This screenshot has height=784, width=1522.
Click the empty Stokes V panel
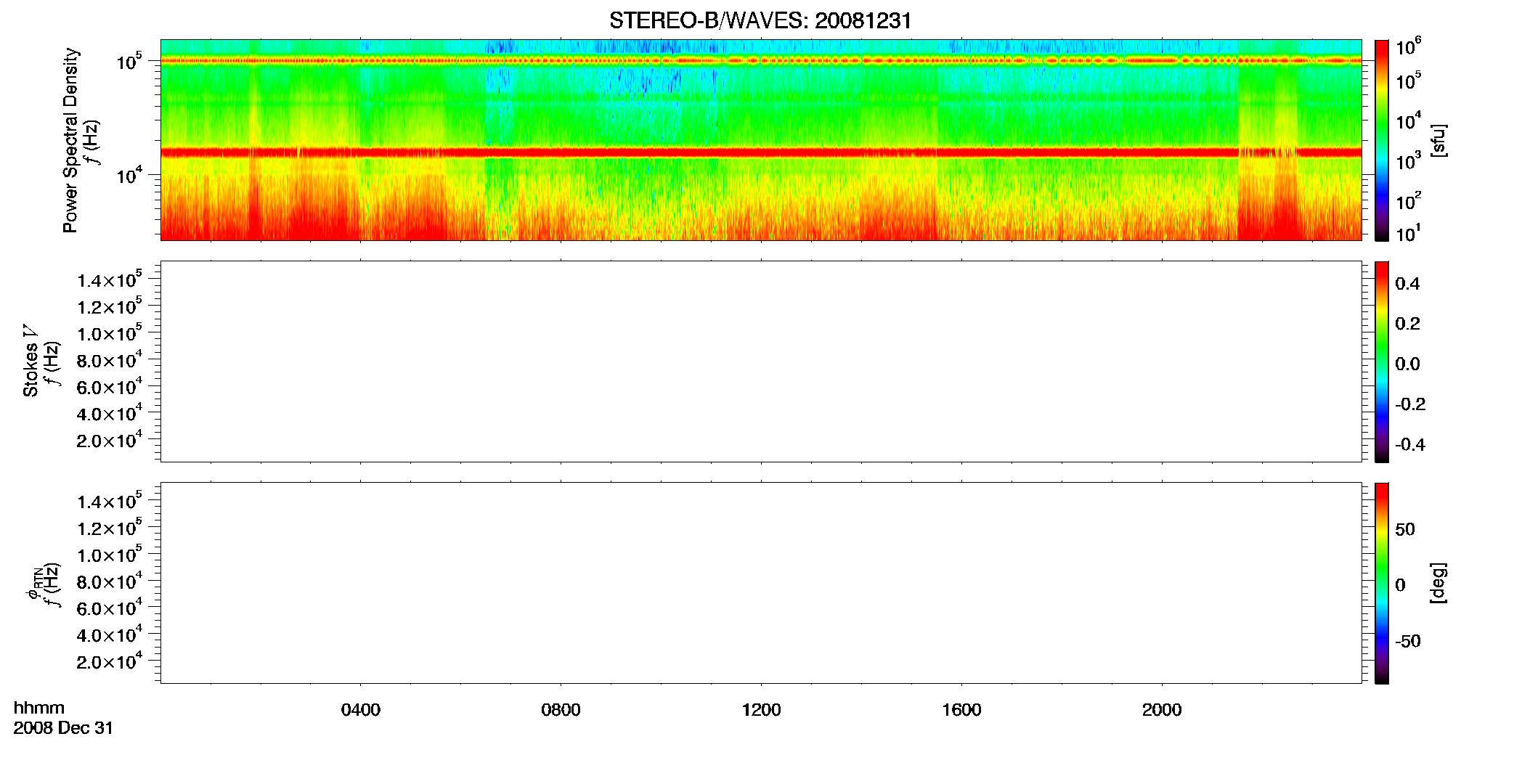[x=761, y=362]
